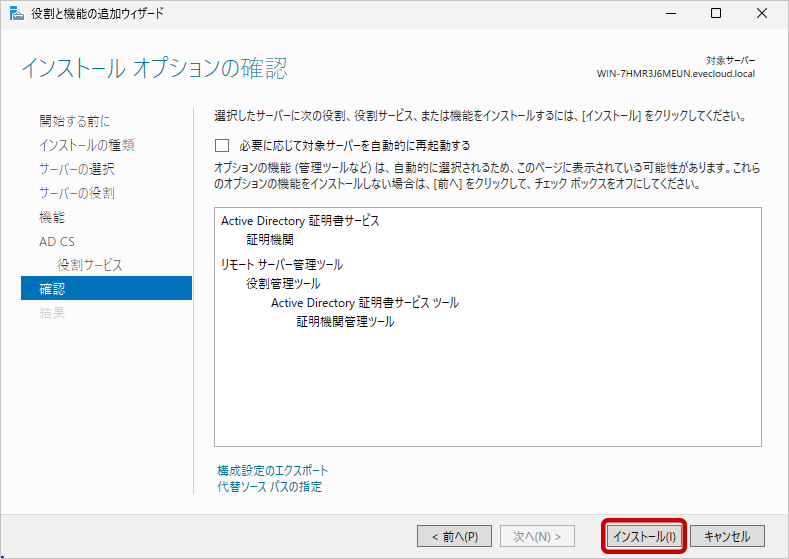
Task: Open the 代替ソース パスの指定 link
Action: tap(269, 487)
